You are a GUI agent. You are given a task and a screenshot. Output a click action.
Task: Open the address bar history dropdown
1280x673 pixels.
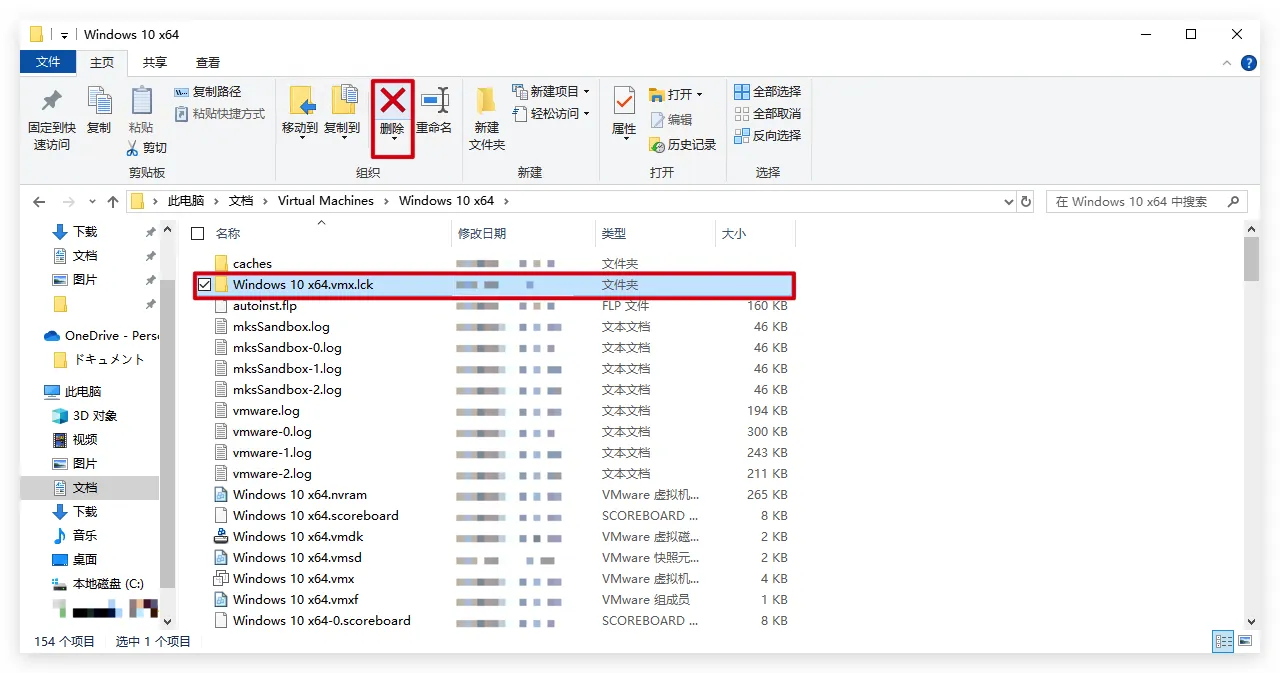pyautogui.click(x=1008, y=201)
